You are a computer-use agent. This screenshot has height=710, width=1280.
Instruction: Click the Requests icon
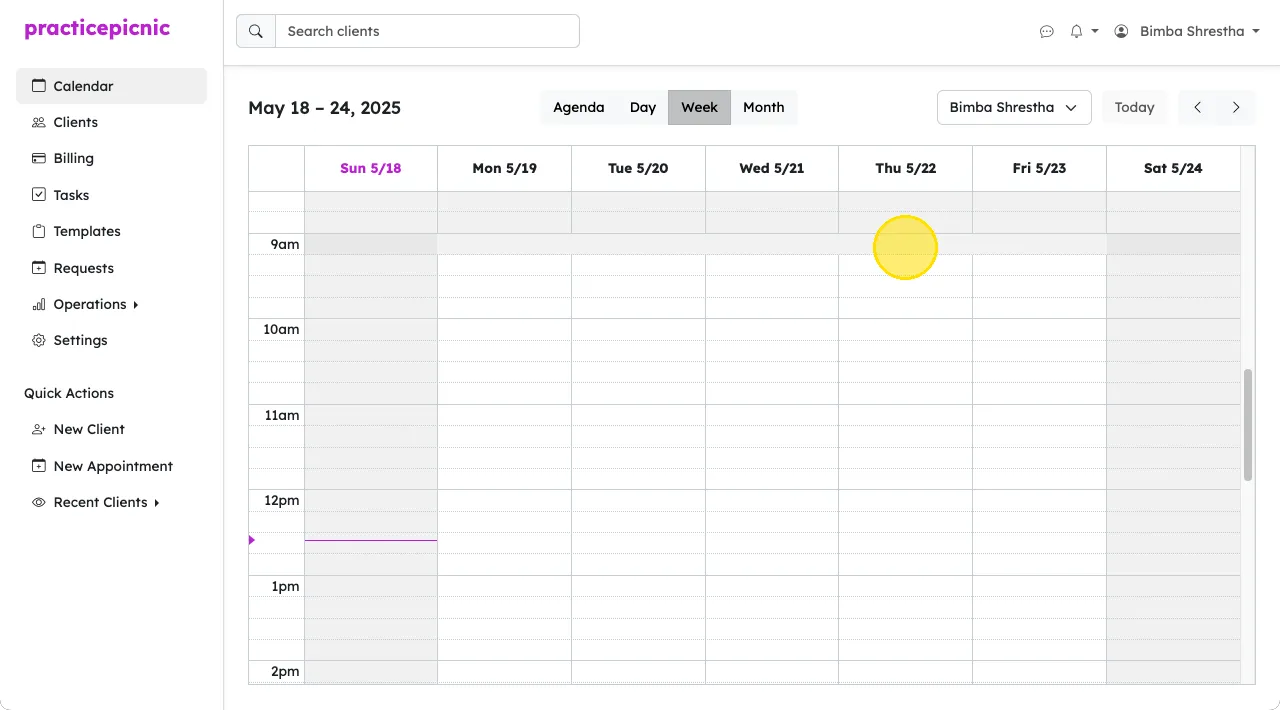click(39, 268)
